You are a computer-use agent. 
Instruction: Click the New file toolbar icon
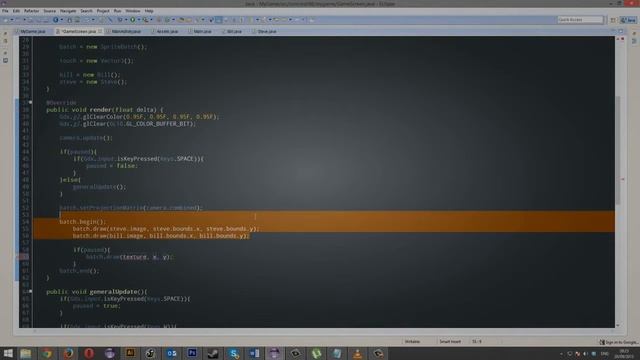coord(6,20)
